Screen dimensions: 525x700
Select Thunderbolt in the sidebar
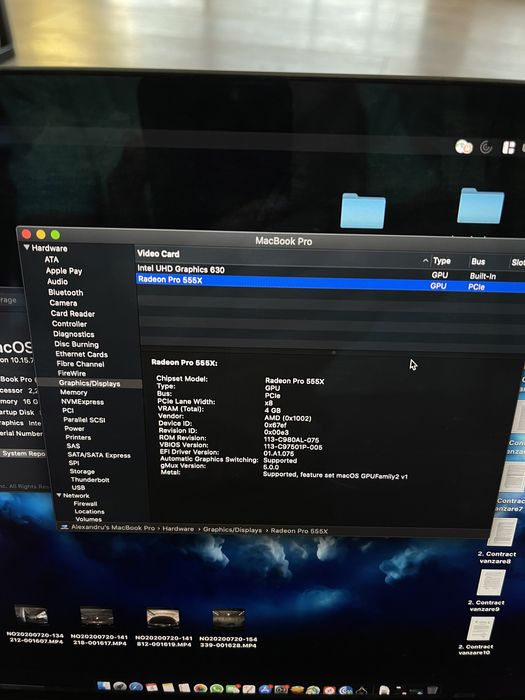90,479
